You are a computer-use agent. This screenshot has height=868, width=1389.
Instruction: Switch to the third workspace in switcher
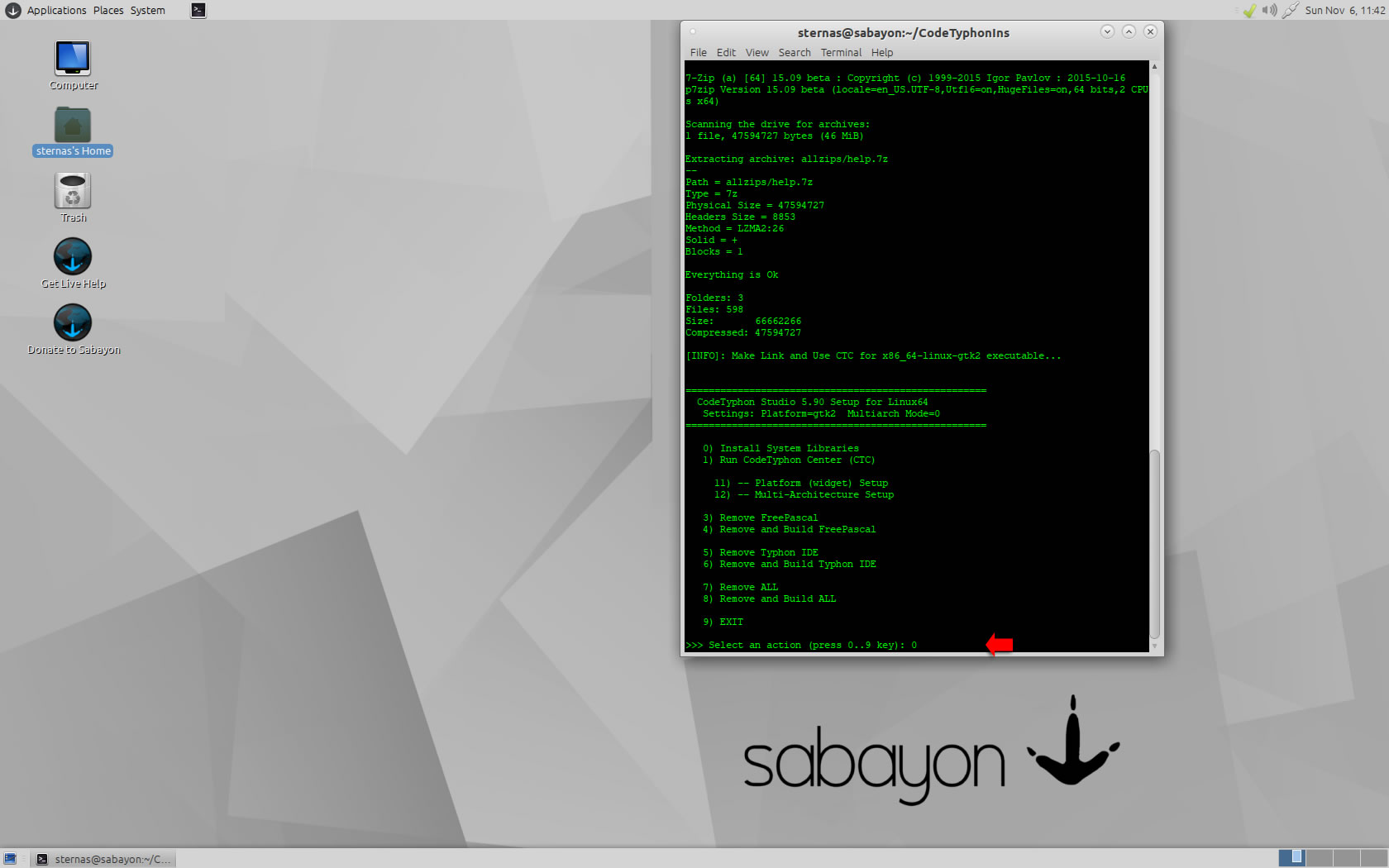pyautogui.click(x=1346, y=857)
